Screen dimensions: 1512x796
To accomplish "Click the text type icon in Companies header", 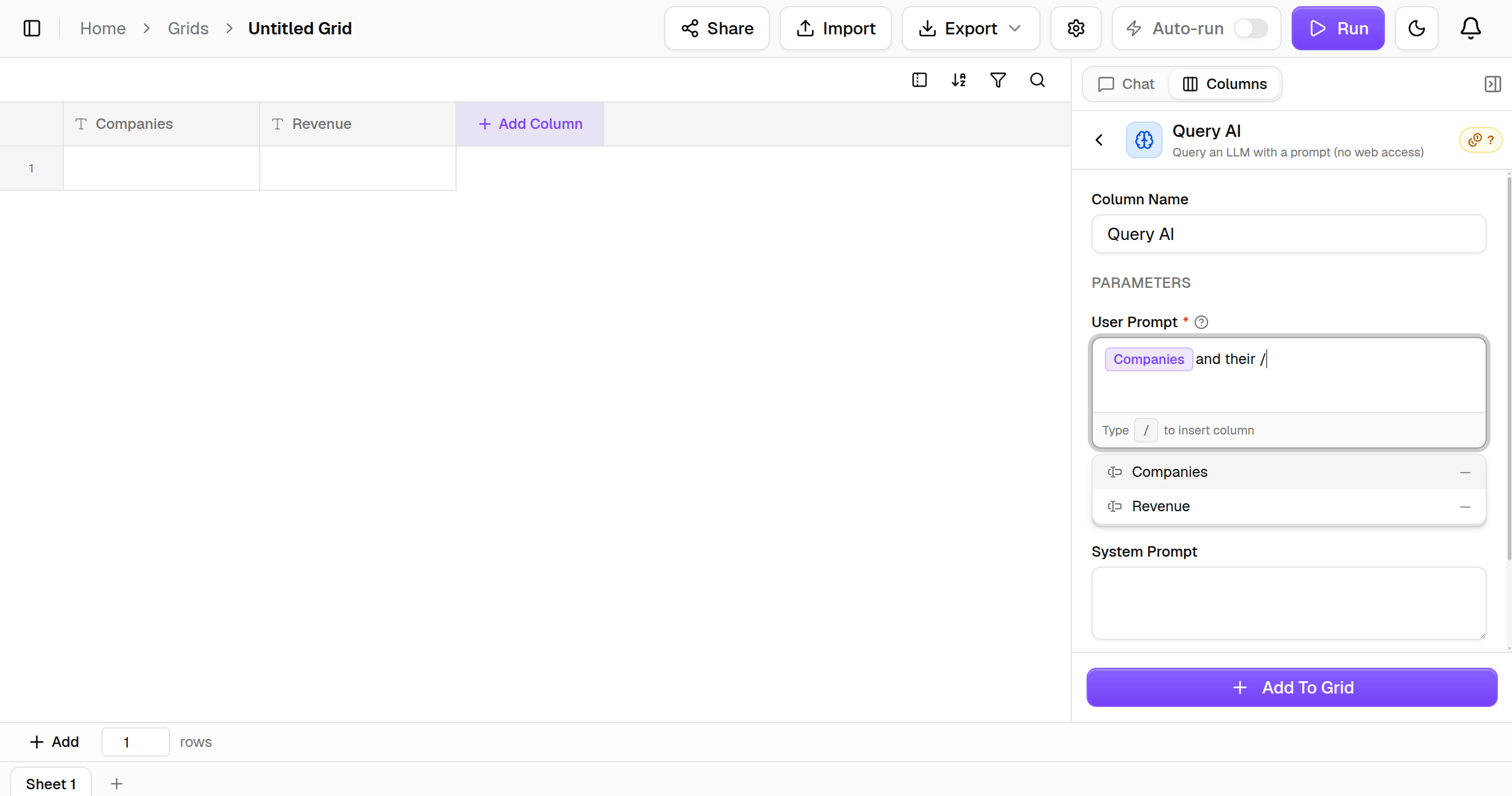I will tap(81, 124).
